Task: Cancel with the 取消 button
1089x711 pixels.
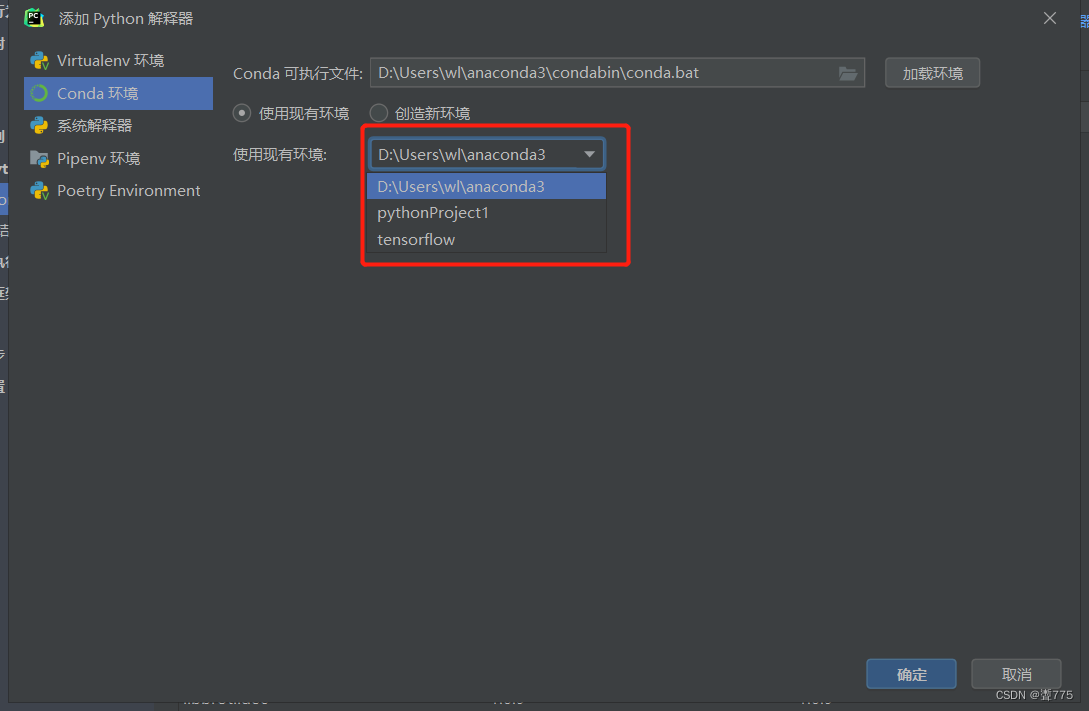Action: pos(1016,674)
